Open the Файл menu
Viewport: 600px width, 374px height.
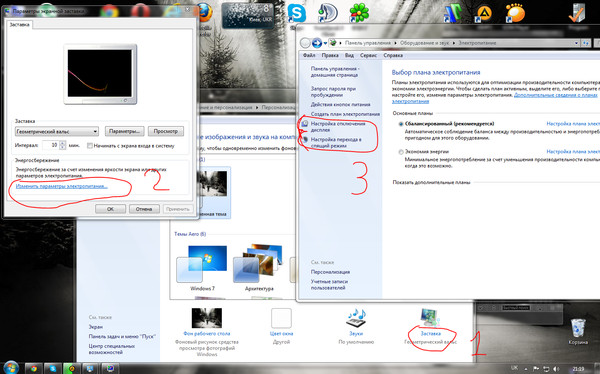point(309,55)
